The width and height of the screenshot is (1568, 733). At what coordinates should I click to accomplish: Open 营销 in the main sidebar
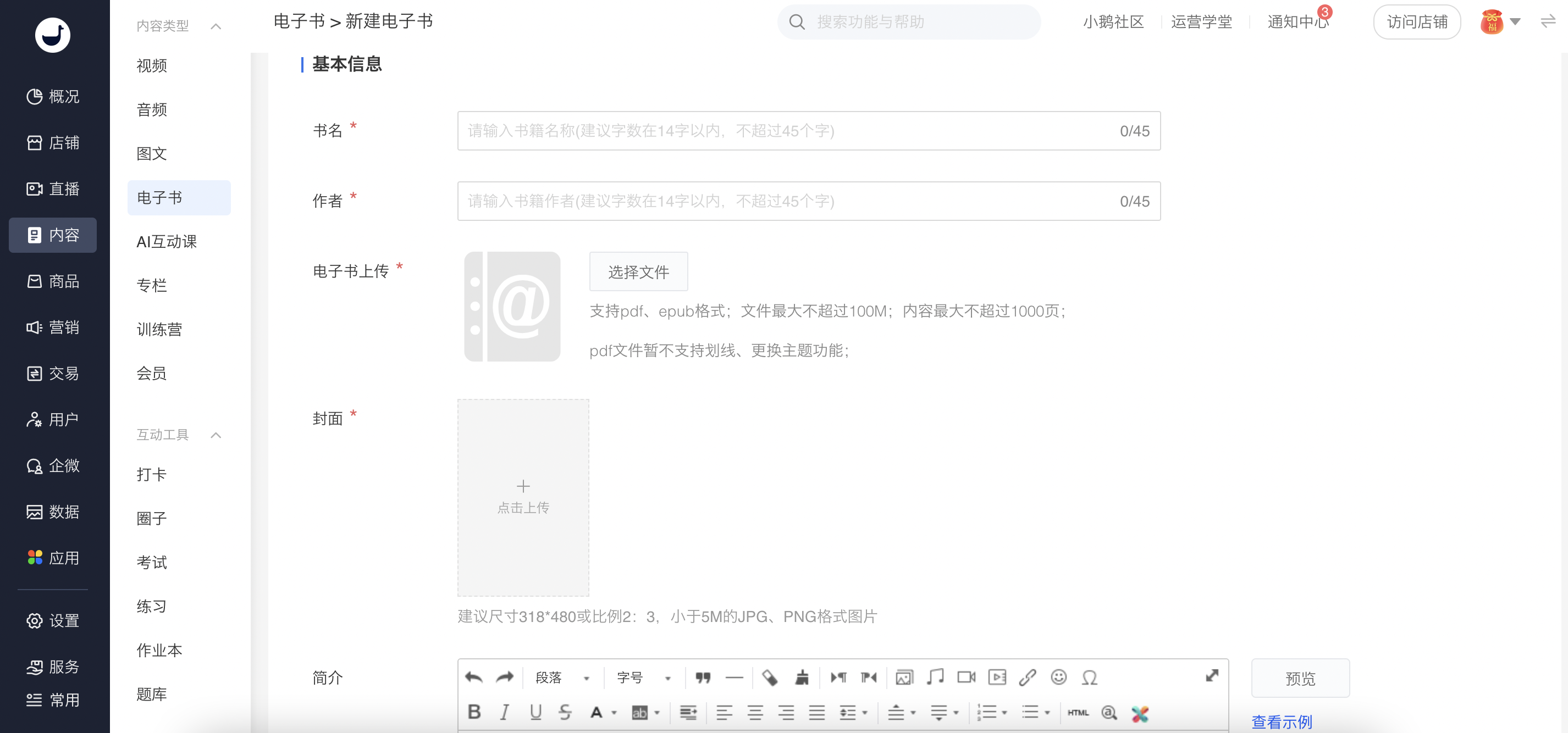click(x=53, y=327)
